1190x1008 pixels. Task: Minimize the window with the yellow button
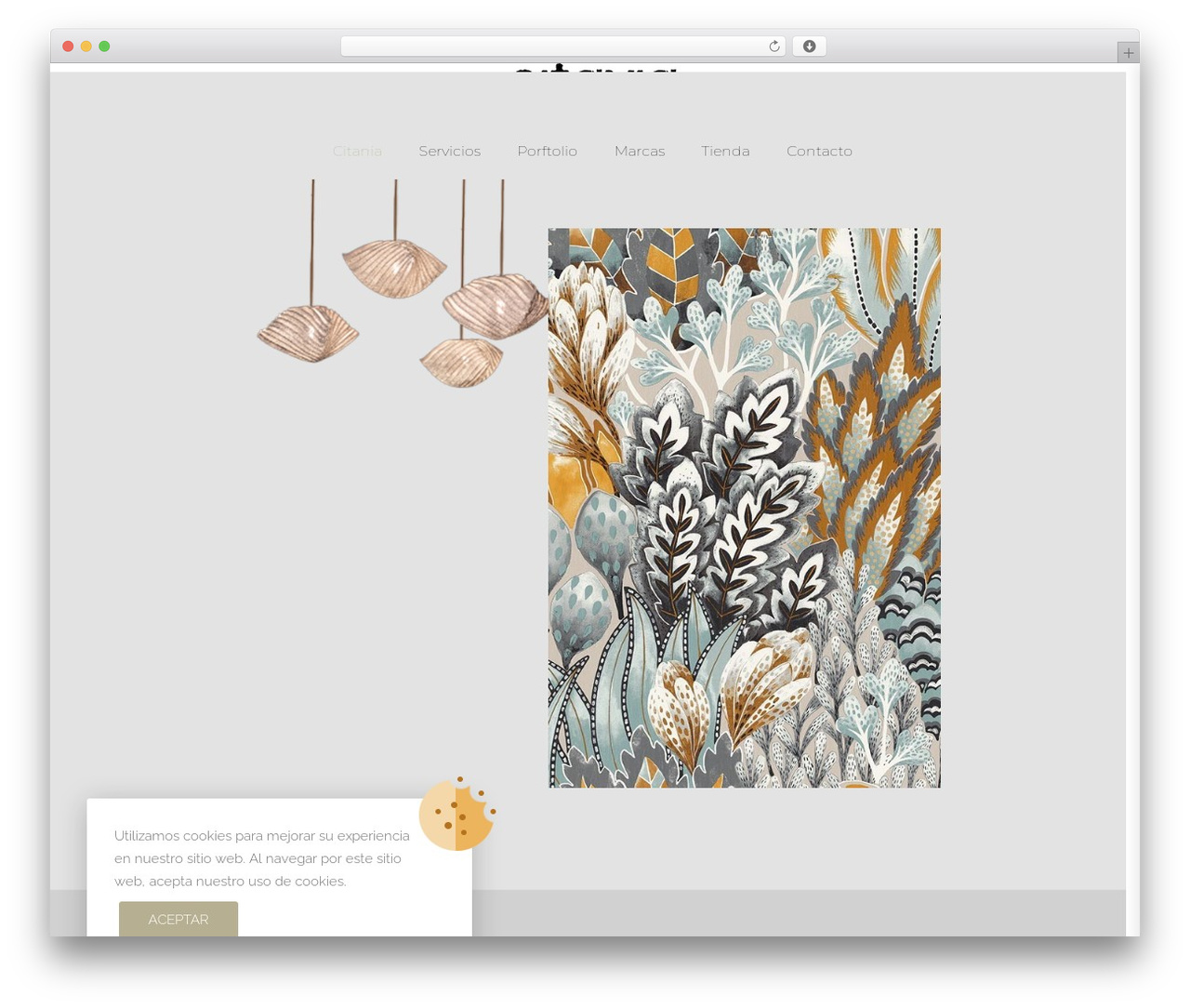coord(86,46)
